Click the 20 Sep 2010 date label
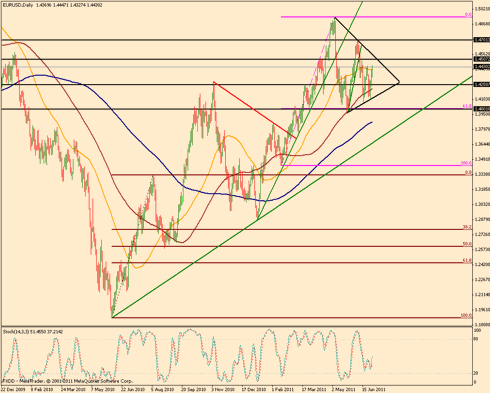Viewport: 490px width, 393px height. (193, 389)
